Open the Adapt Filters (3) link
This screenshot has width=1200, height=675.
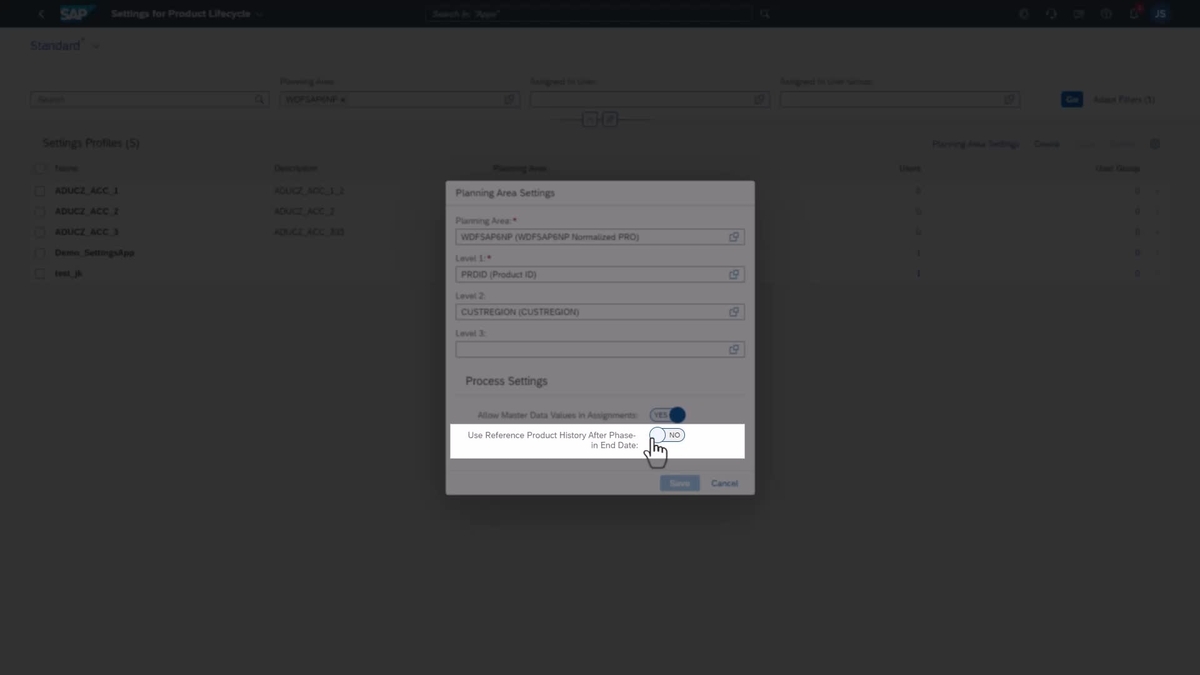click(x=1124, y=99)
